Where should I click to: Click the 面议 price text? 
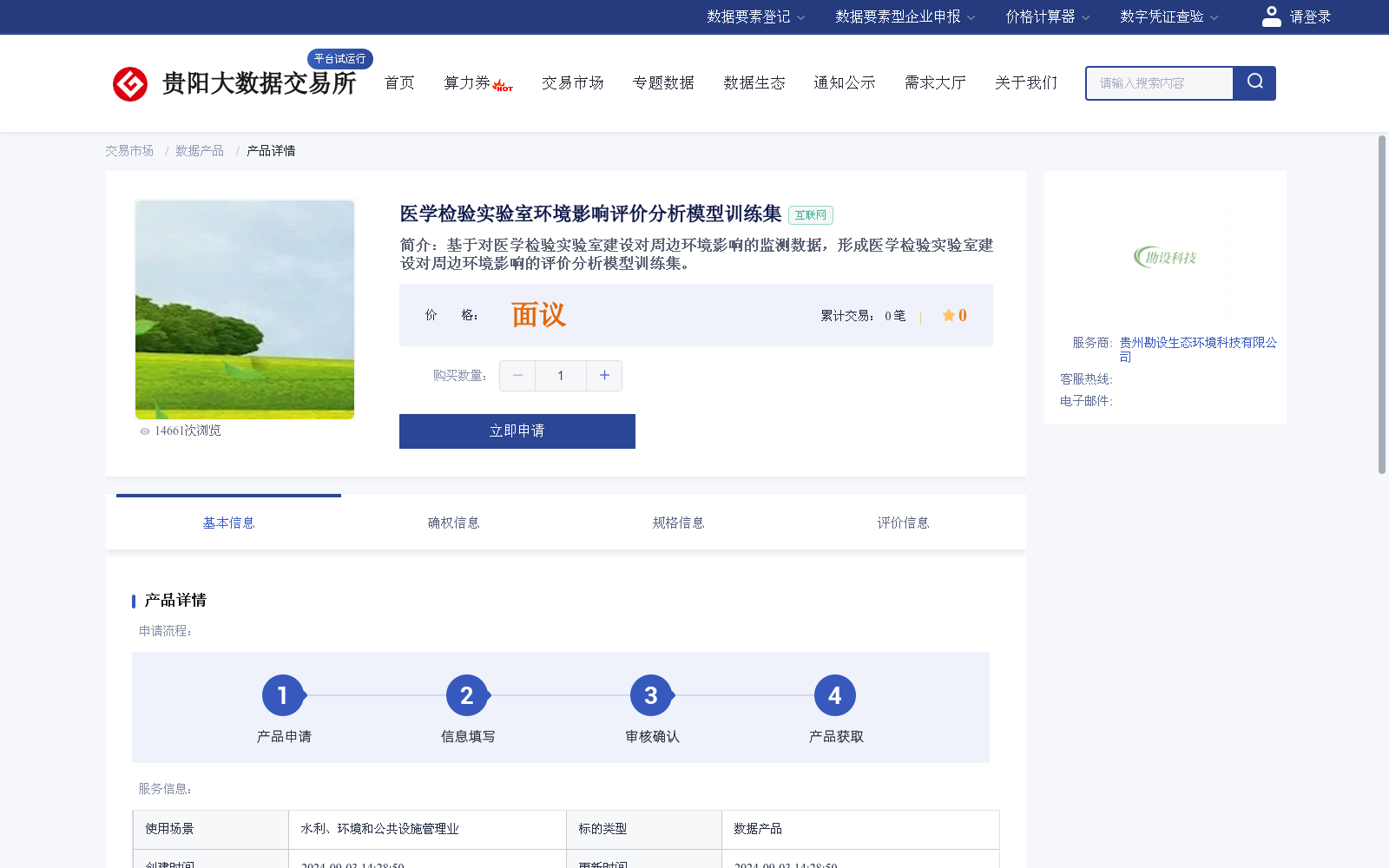click(538, 314)
